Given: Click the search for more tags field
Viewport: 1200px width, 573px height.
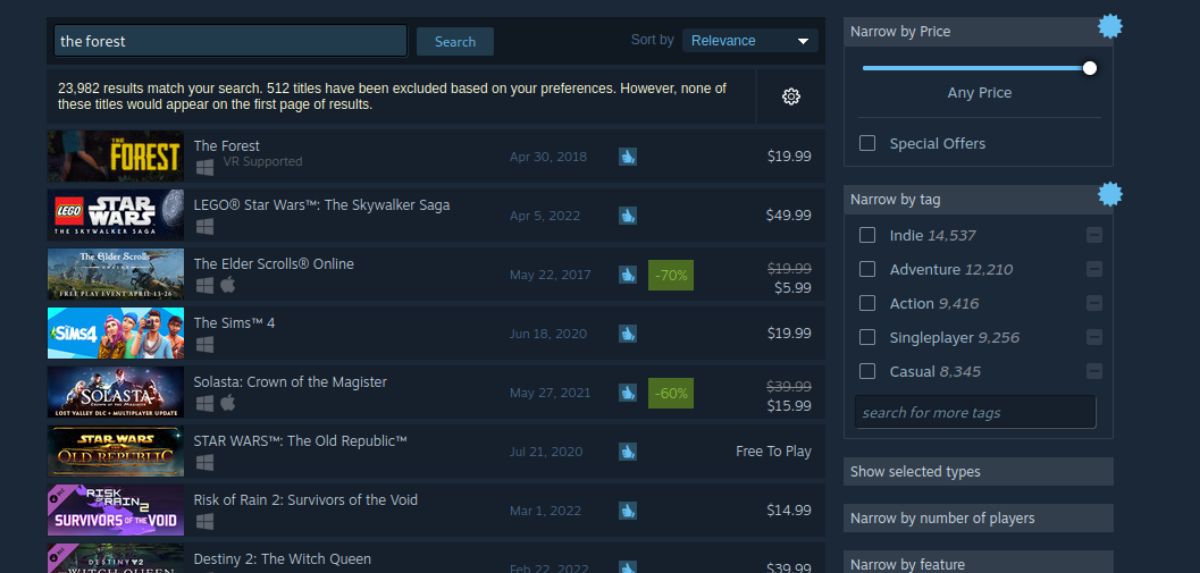Looking at the screenshot, I should coord(975,413).
